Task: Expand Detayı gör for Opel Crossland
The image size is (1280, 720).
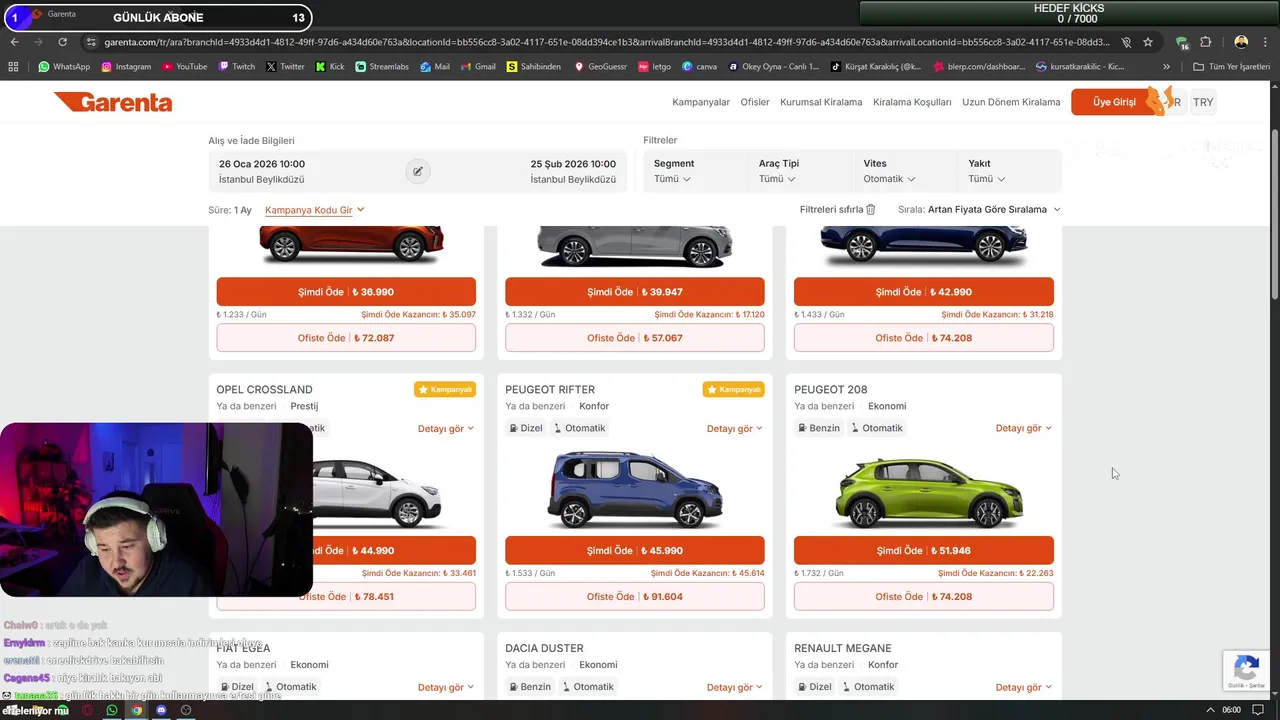Action: coord(446,429)
